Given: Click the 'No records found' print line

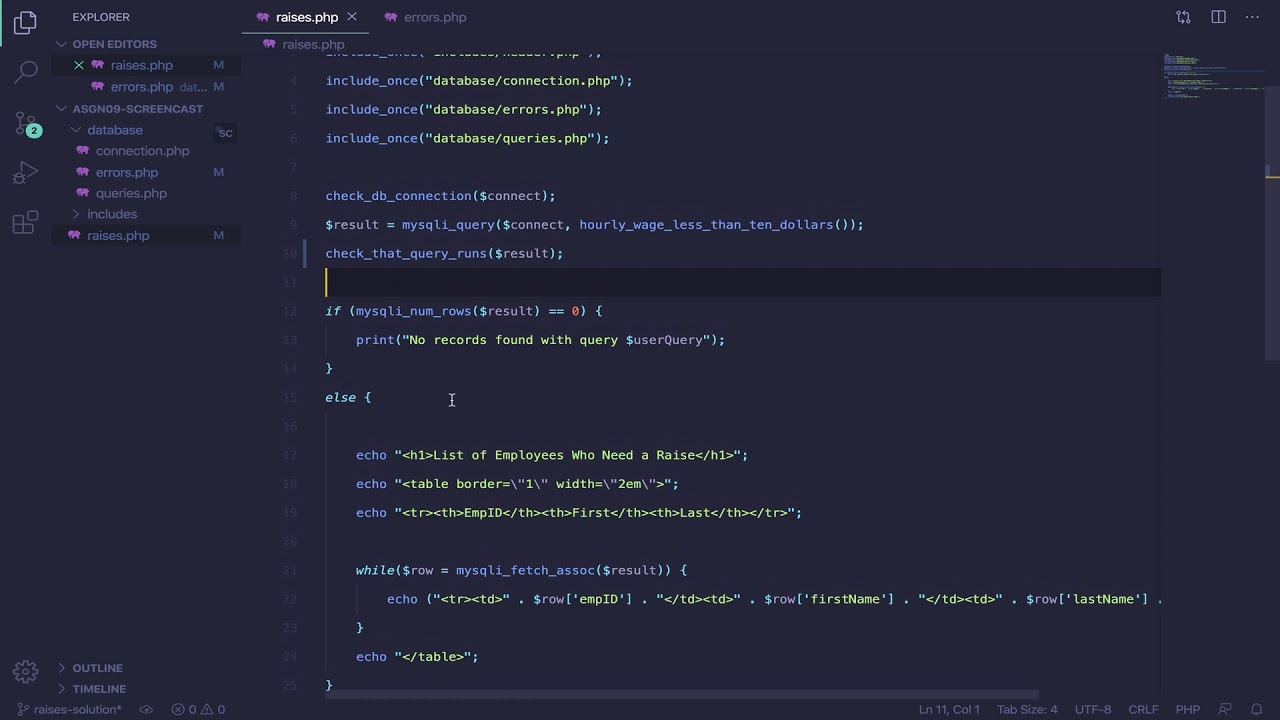Looking at the screenshot, I should click(x=540, y=340).
